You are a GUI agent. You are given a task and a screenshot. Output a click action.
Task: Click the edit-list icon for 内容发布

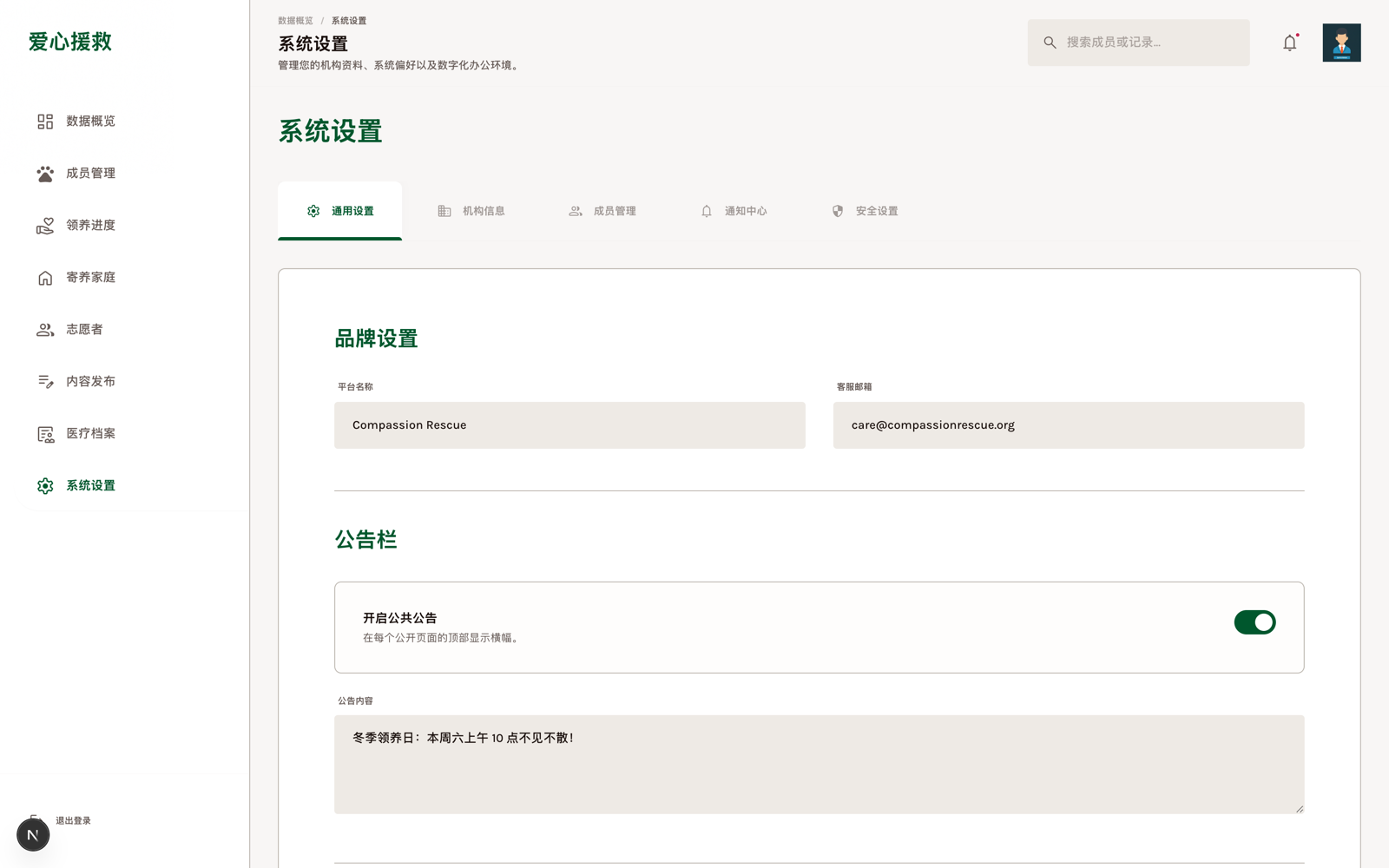tap(45, 382)
